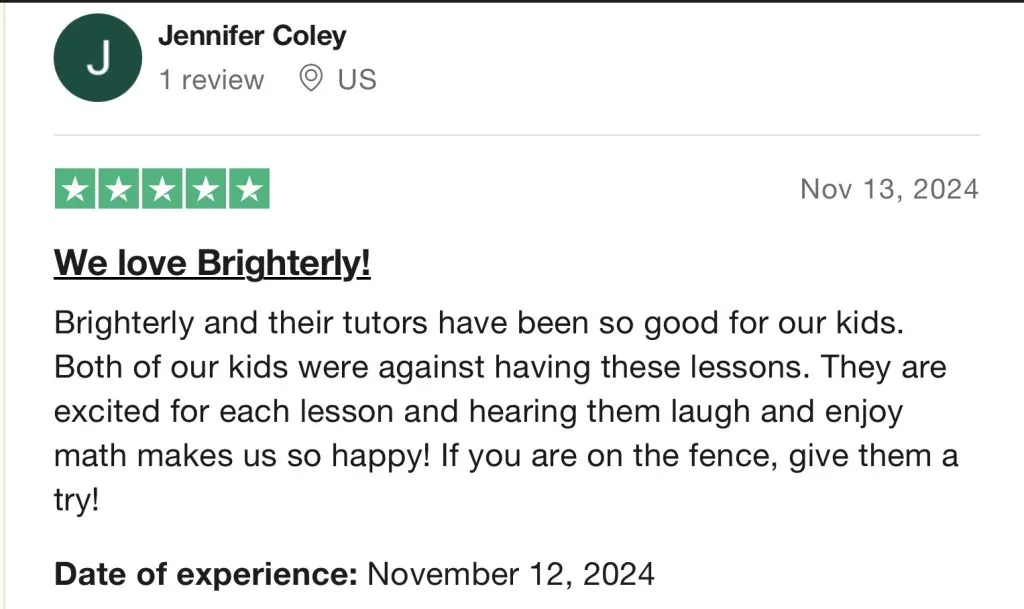
Task: Open the "We love Brighterly!" review title
Action: (212, 263)
